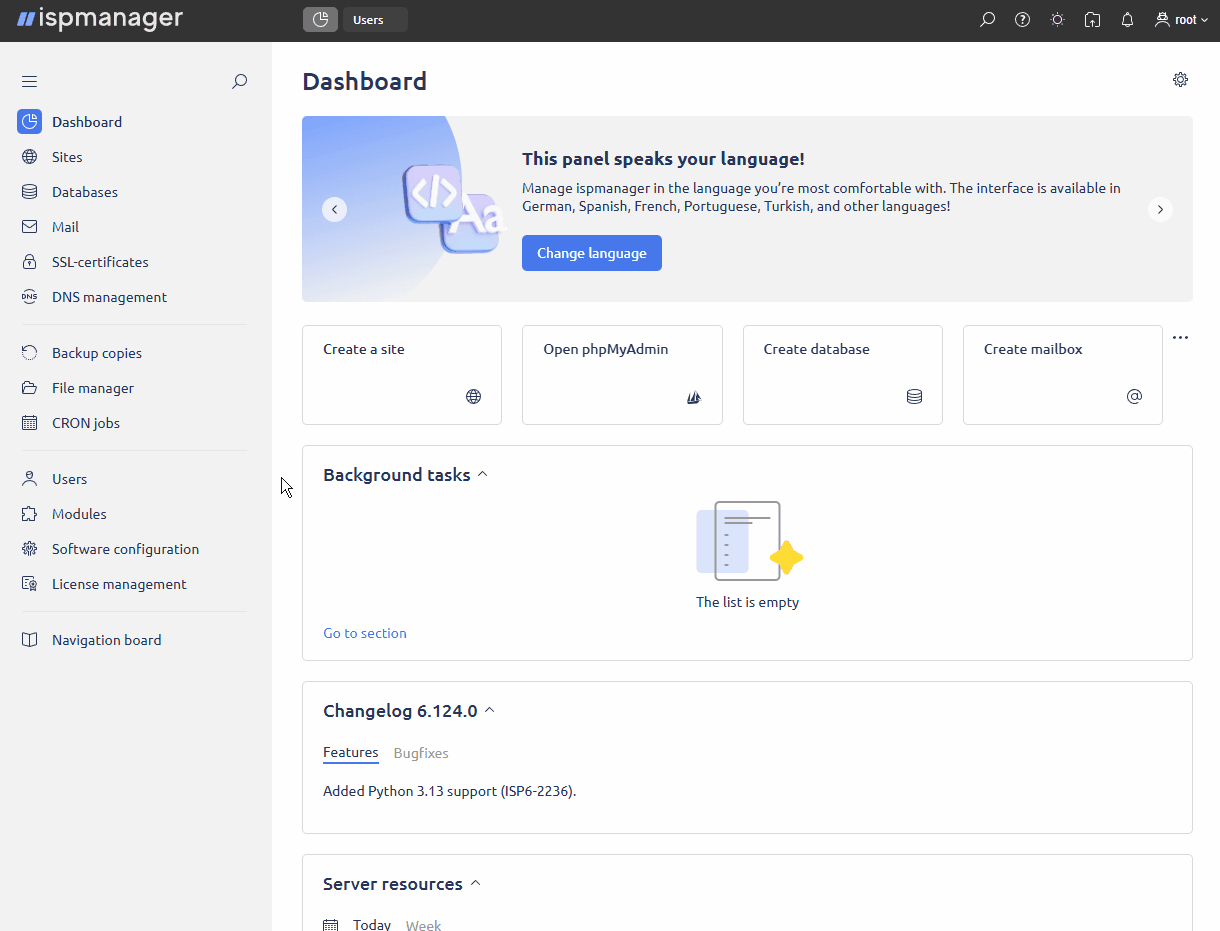Select the Databases icon in the sidebar
The image size is (1220, 931).
29,191
